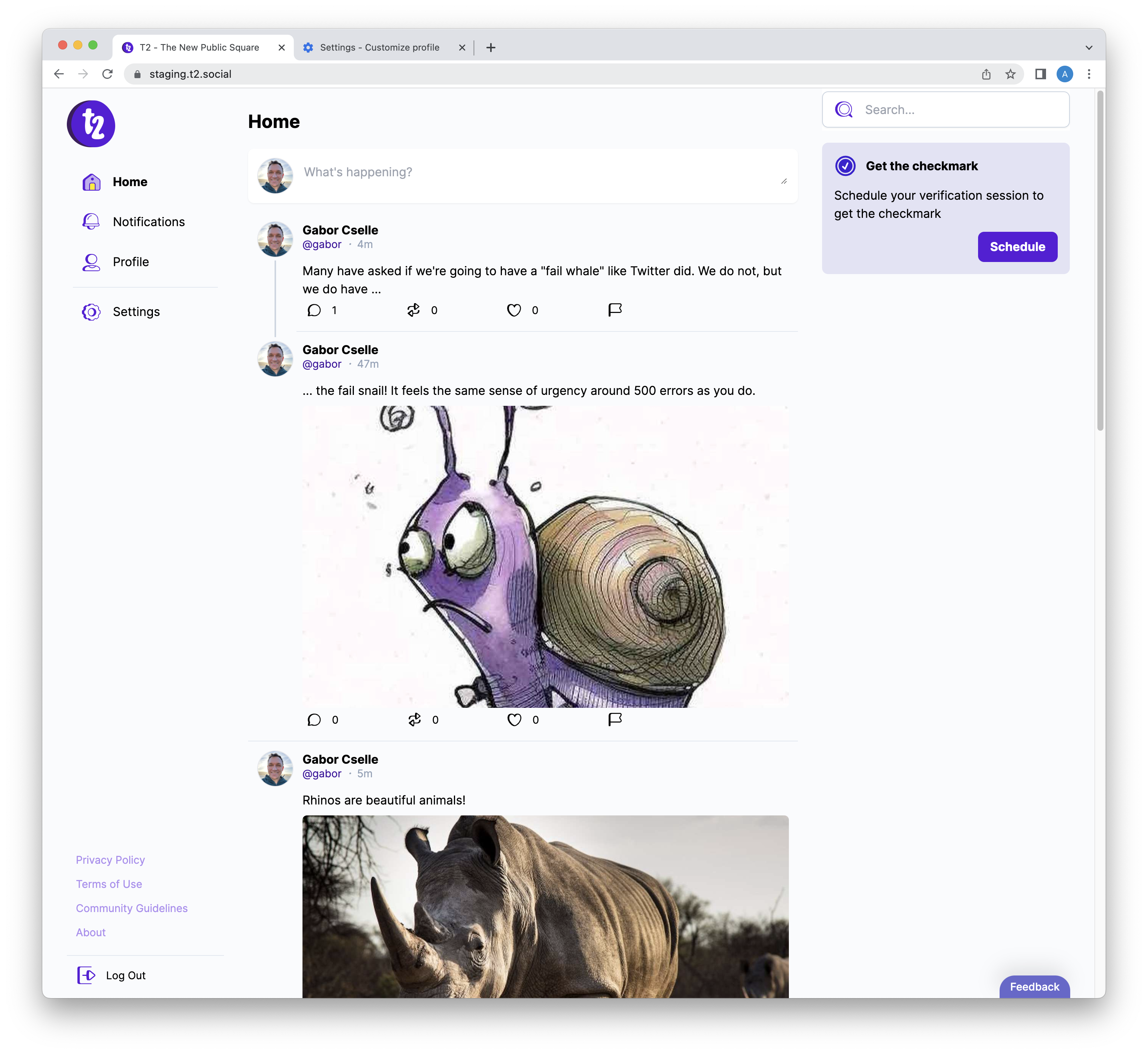Click the Schedule verification button
The image size is (1148, 1054).
[1017, 247]
